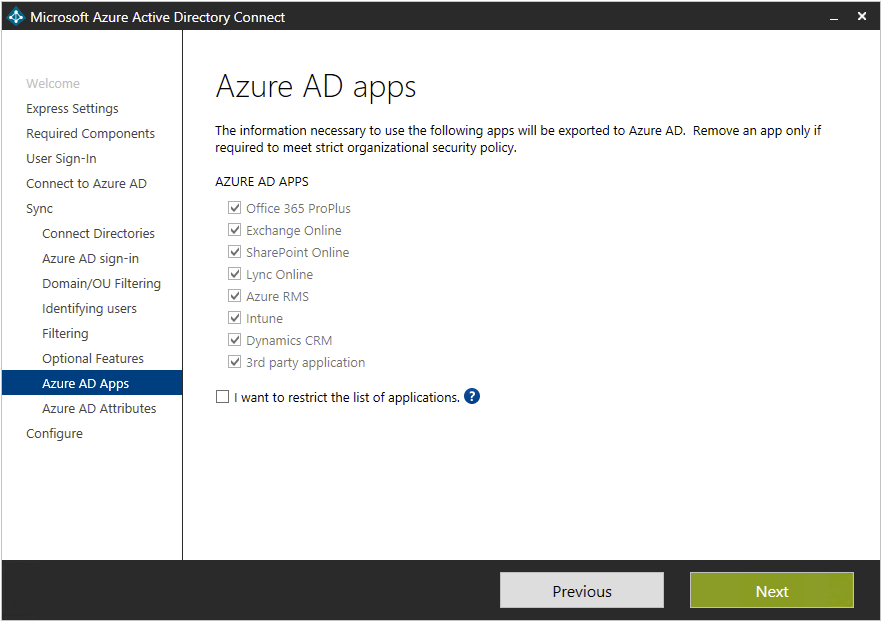Open the Filtering sub-step

point(65,333)
